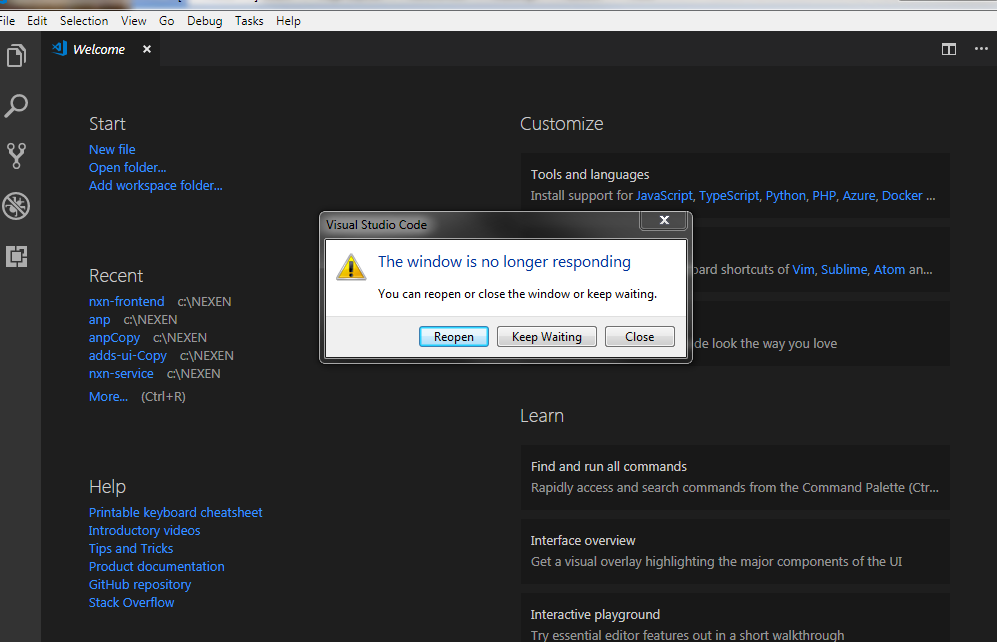Click the warning icon in the dialog
This screenshot has width=997, height=642.
[351, 267]
